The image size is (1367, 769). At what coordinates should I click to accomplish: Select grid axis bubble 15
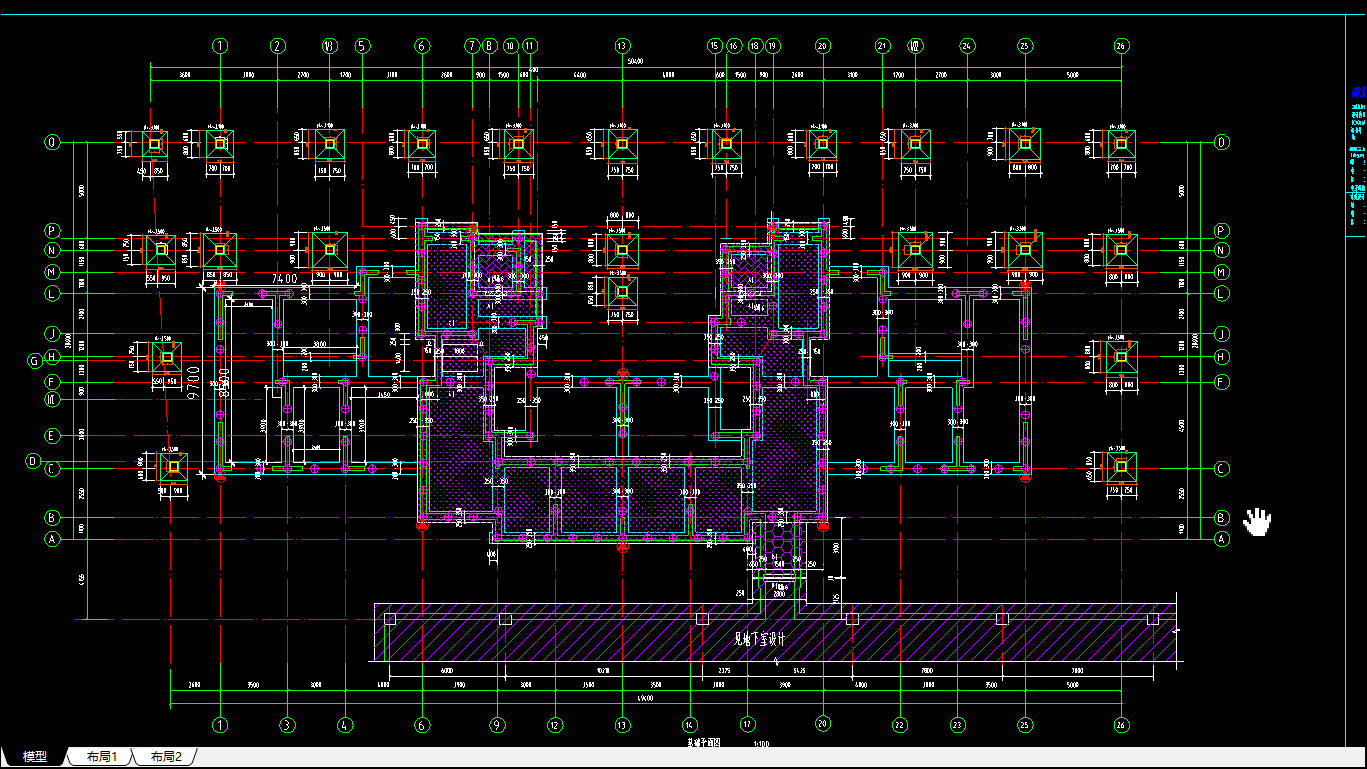(x=714, y=46)
